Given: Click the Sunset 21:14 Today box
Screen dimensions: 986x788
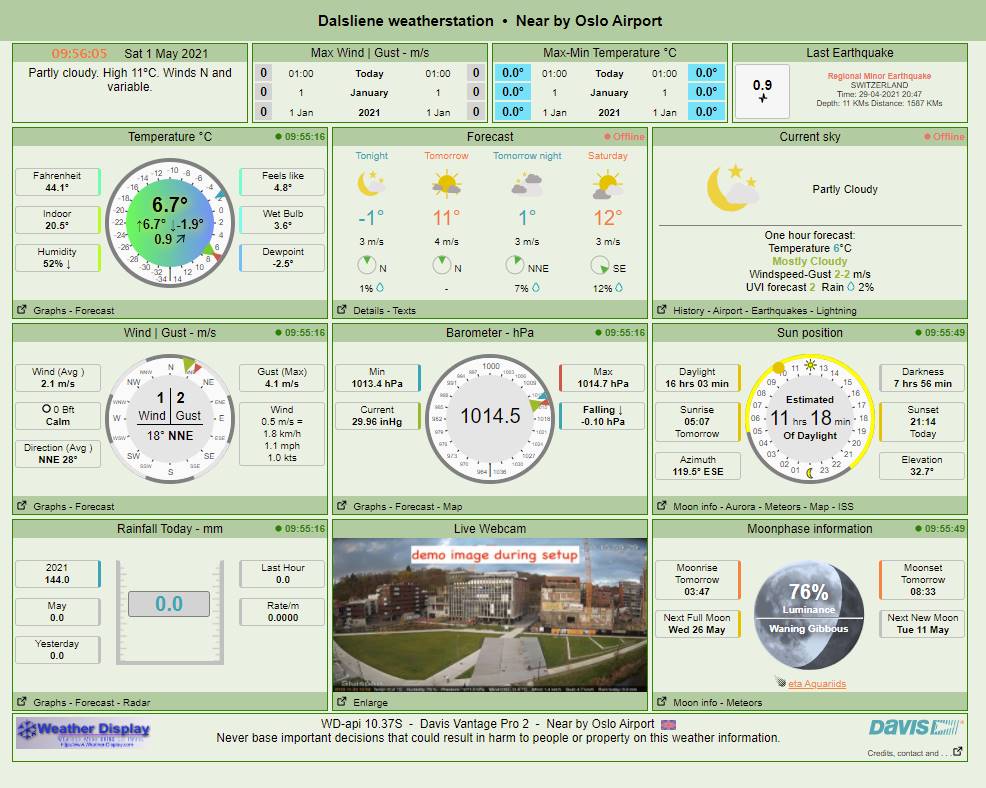Looking at the screenshot, I should coord(922,421).
